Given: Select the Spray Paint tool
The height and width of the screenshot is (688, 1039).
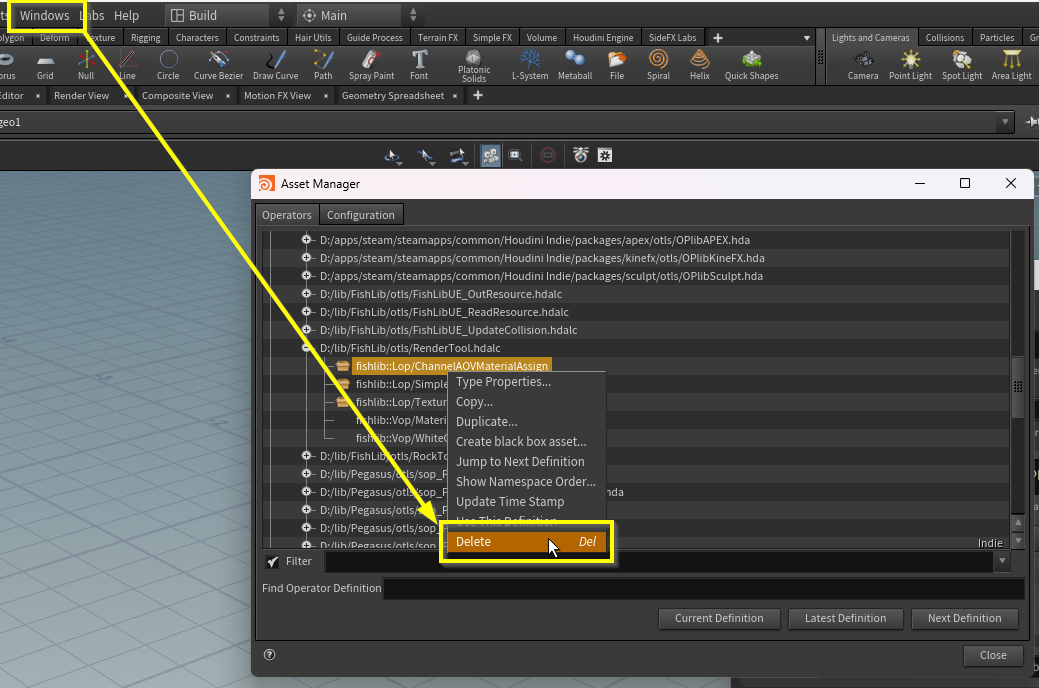Looking at the screenshot, I should [372, 65].
